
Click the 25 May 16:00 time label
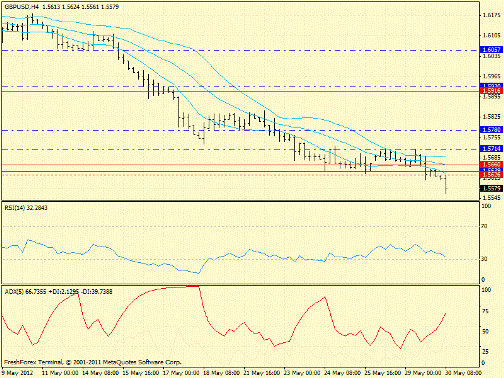click(383, 373)
